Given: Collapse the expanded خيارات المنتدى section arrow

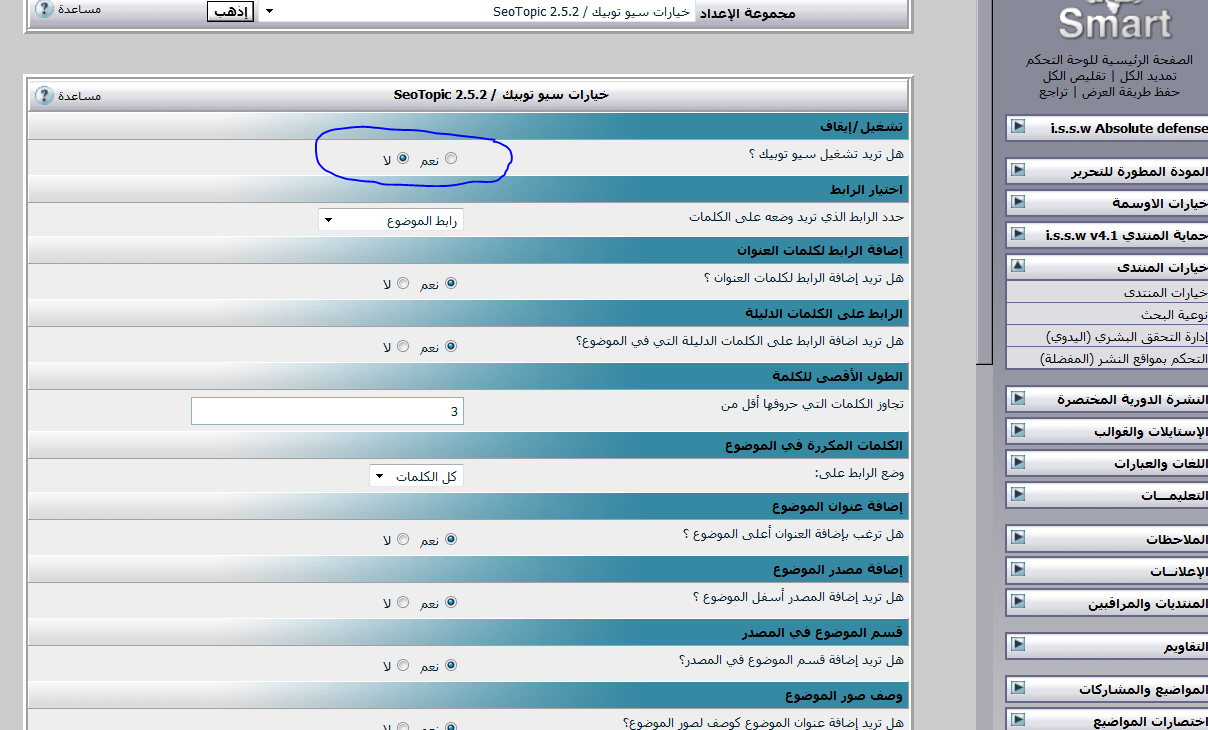Looking at the screenshot, I should (1018, 267).
